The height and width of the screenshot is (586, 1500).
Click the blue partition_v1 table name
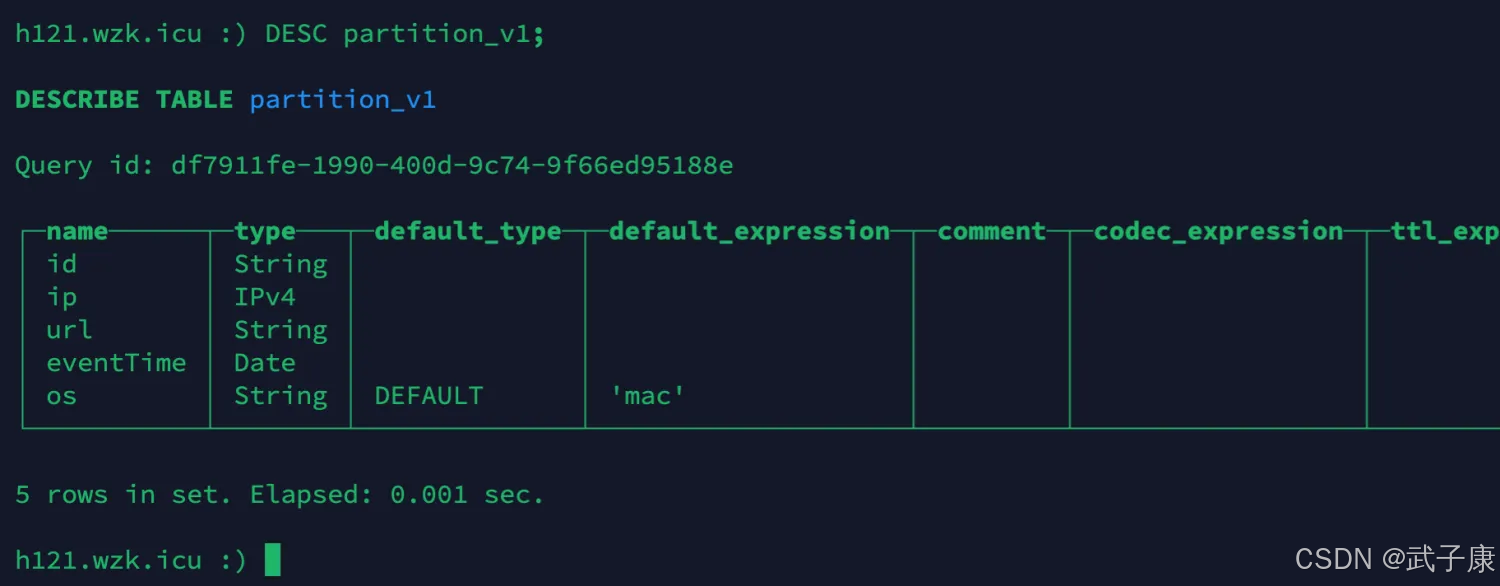tap(342, 100)
